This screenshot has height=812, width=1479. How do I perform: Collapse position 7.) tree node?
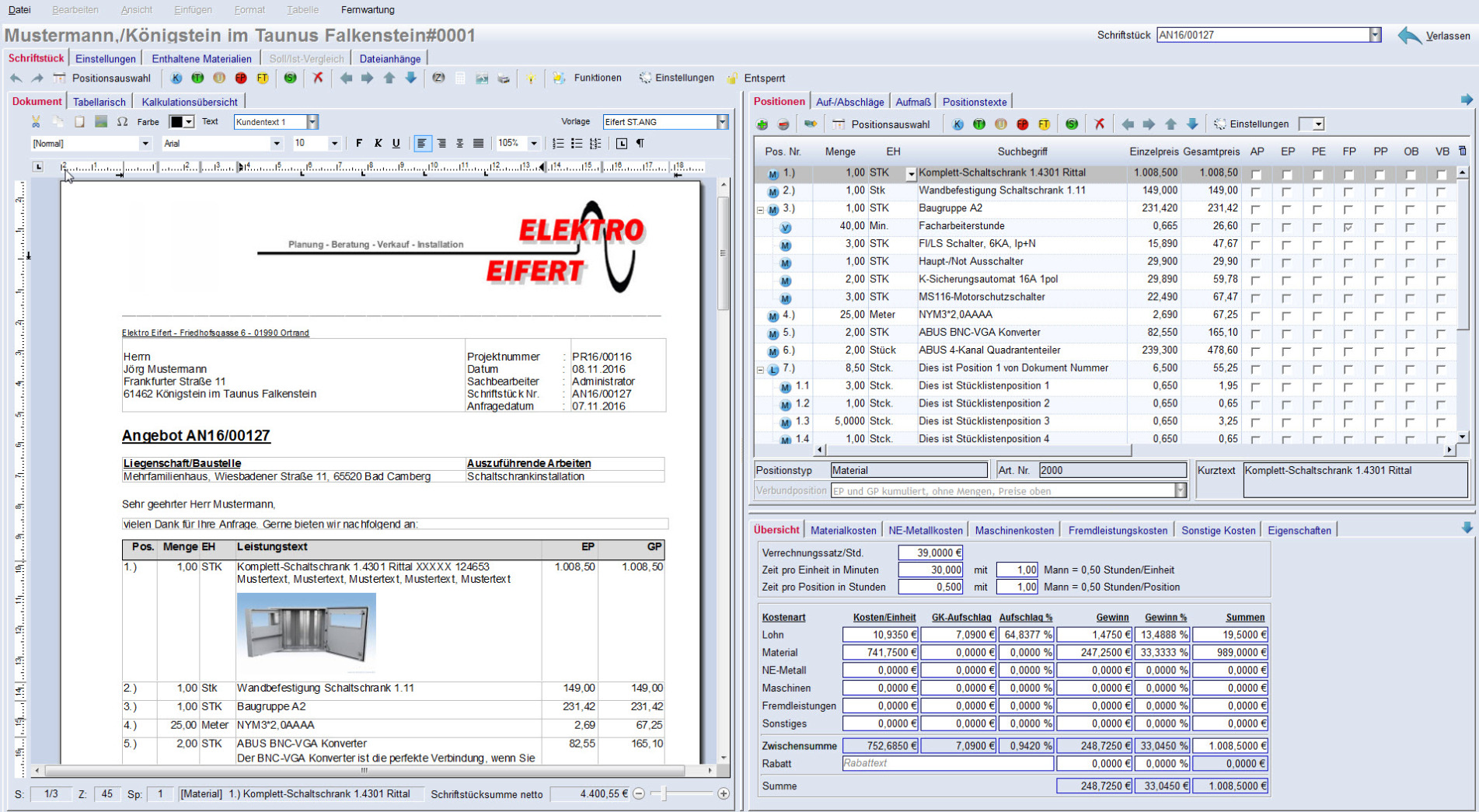tap(761, 370)
